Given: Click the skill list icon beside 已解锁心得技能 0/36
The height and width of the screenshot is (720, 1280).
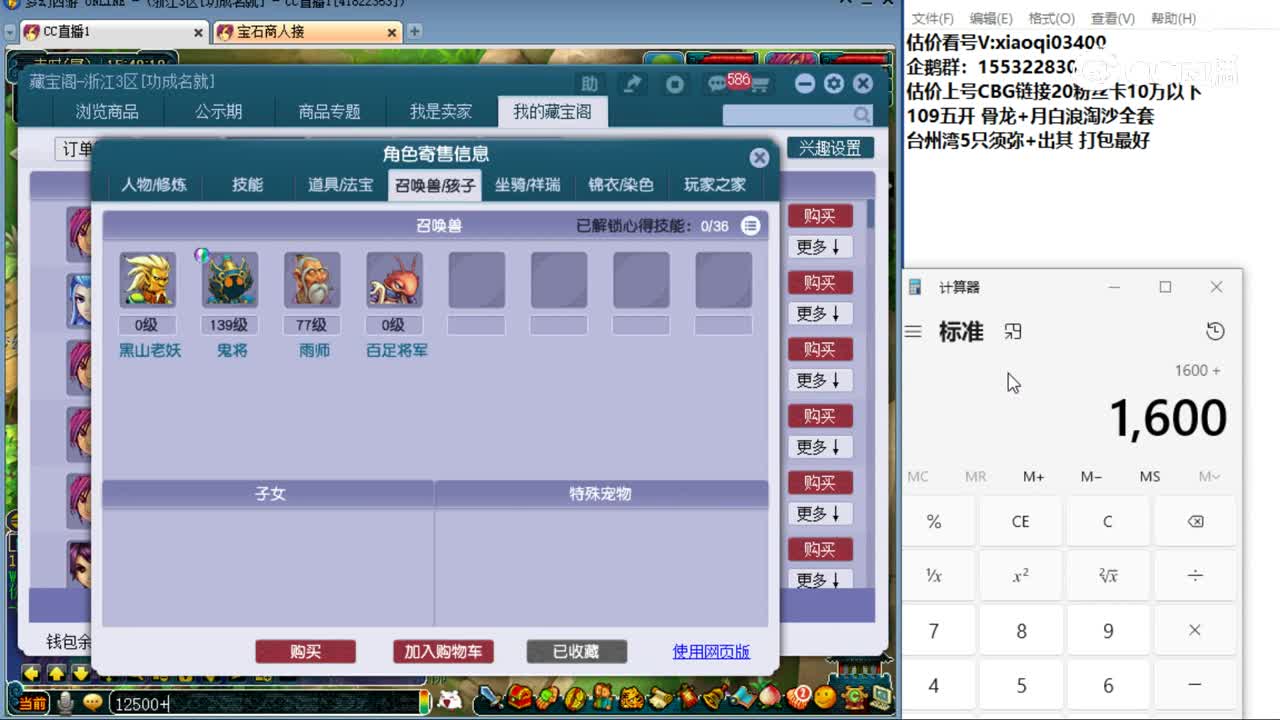Looking at the screenshot, I should (750, 226).
